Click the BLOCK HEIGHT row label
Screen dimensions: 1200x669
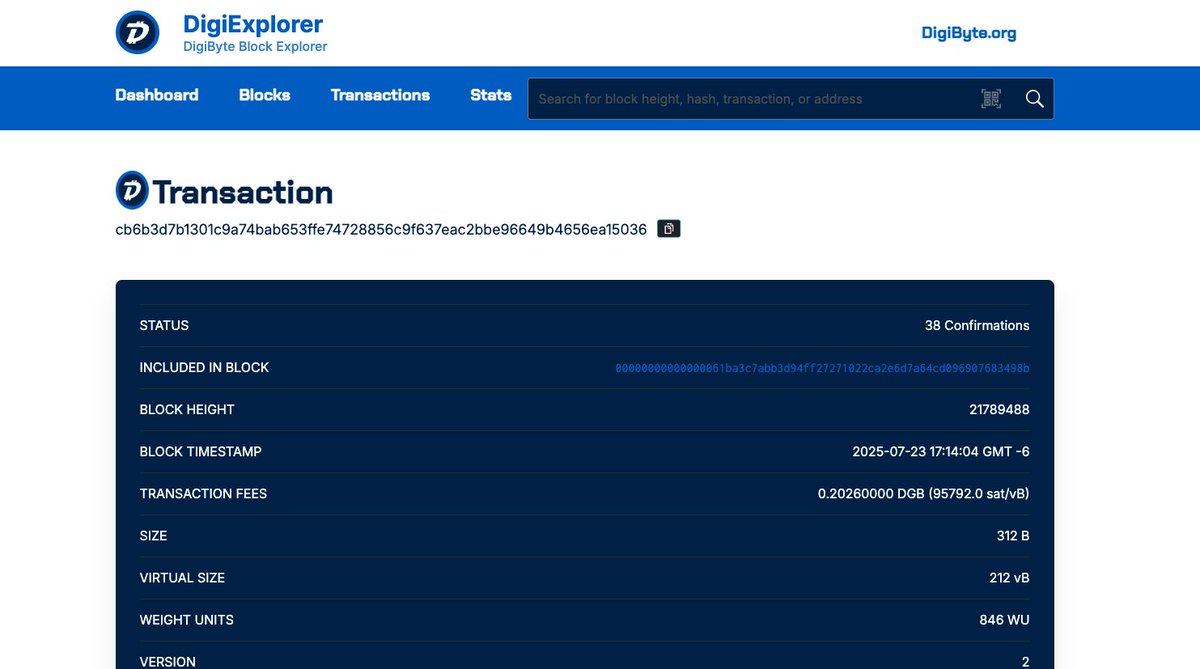click(x=187, y=409)
